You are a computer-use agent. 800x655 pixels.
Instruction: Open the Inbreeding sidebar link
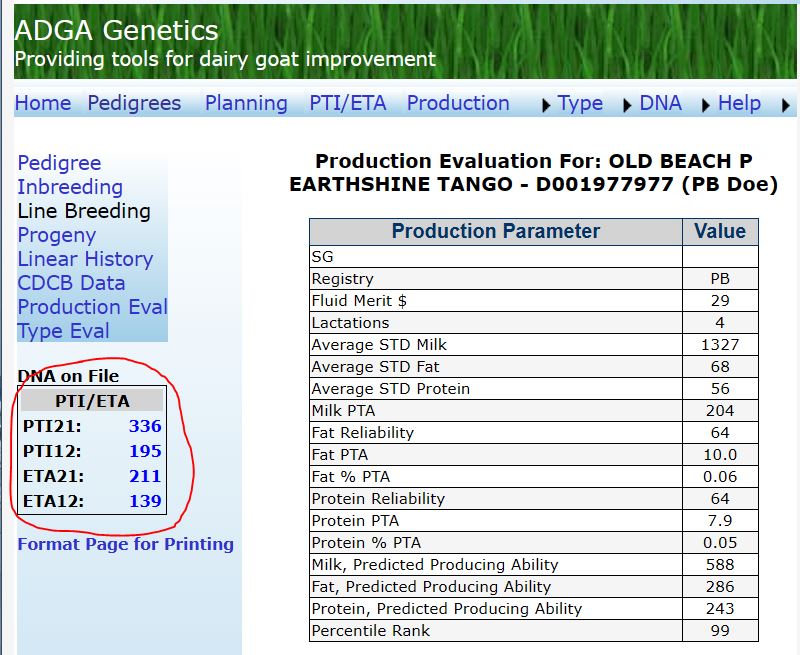[70, 187]
